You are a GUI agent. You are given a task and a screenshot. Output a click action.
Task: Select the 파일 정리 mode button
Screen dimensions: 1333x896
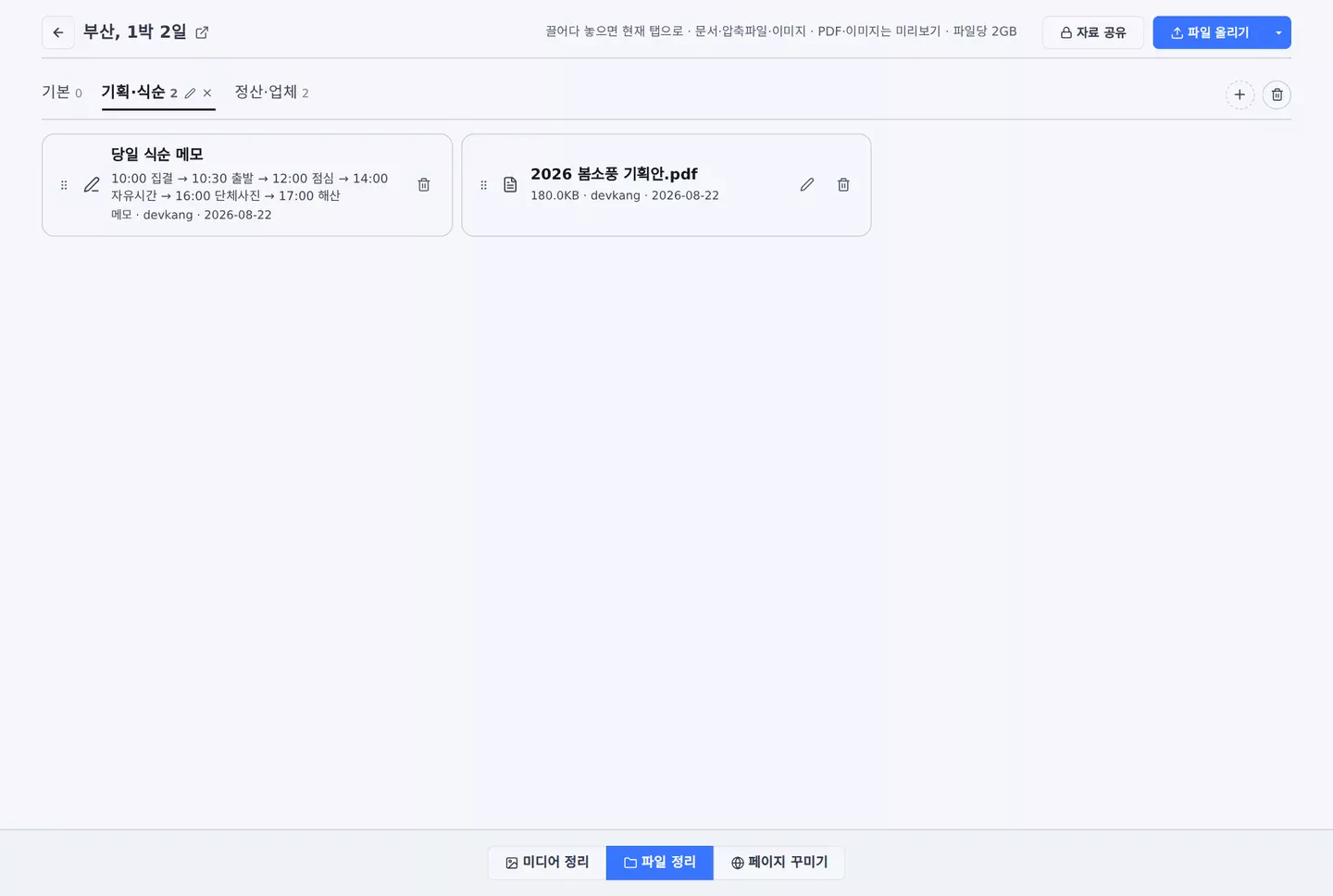pos(660,863)
